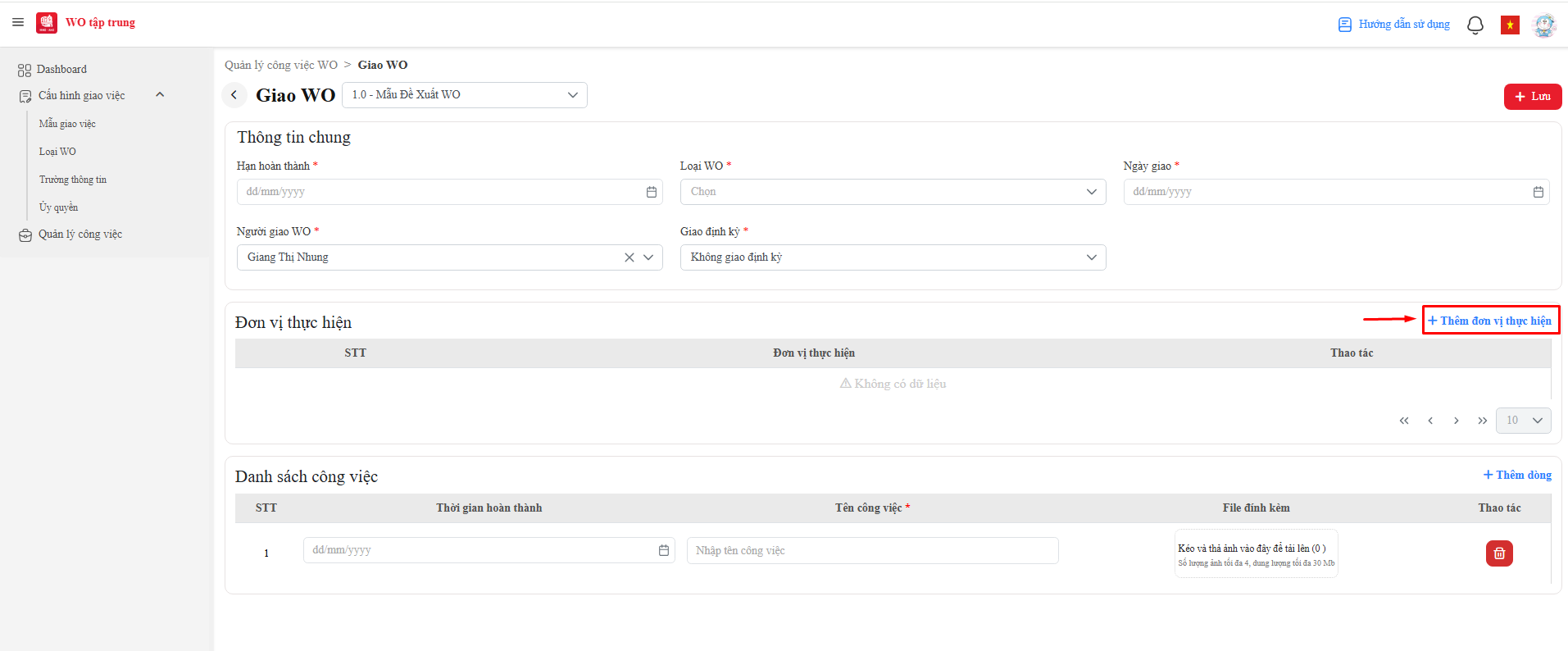The height and width of the screenshot is (651, 1568).
Task: Click the Thời gian hoàn thành date field
Action: click(x=489, y=550)
